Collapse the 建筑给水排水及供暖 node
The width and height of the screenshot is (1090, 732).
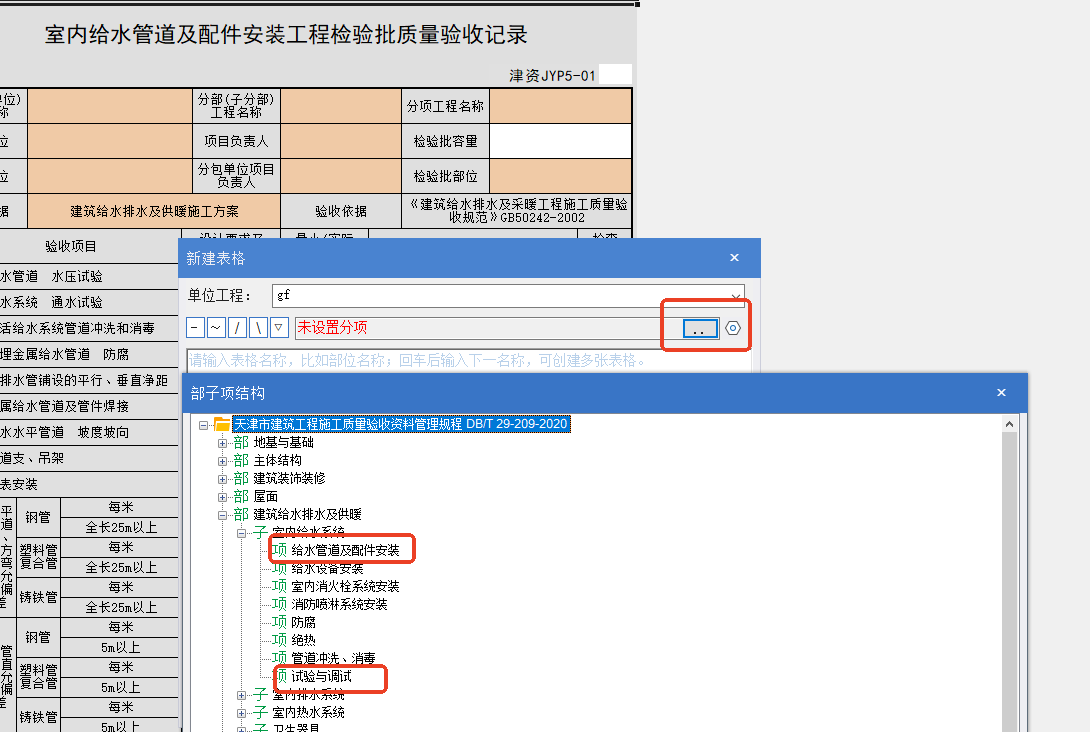point(223,514)
